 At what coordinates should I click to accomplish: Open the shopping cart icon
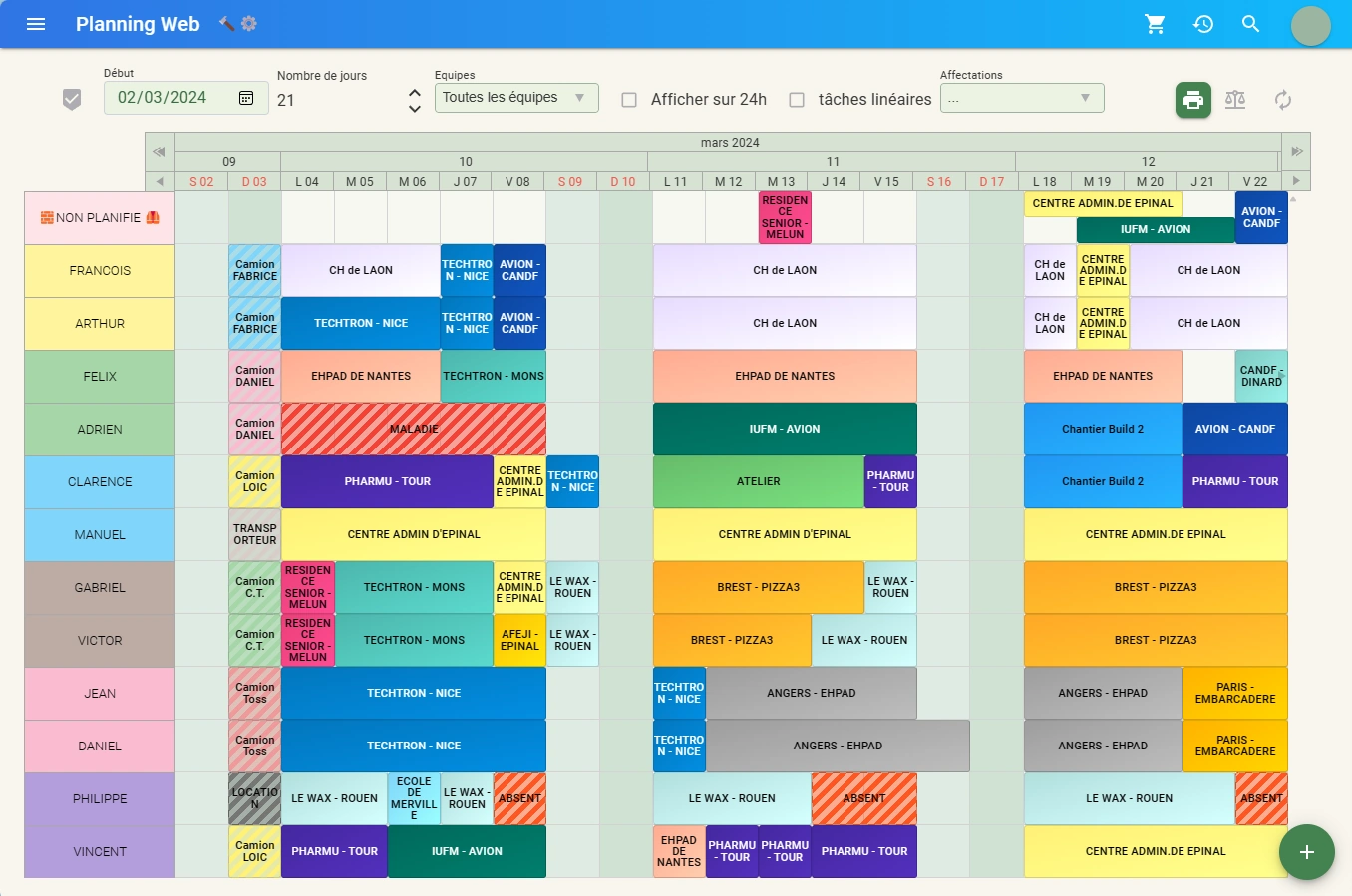[1156, 24]
